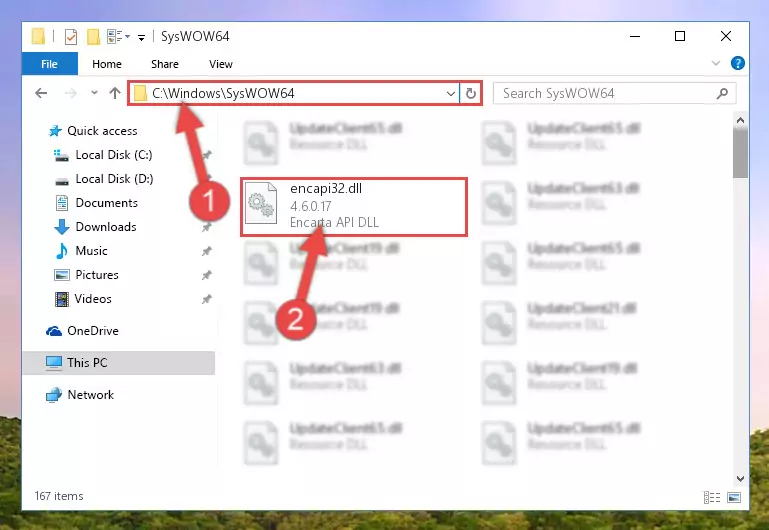The height and width of the screenshot is (530, 769).
Task: Click the Downloads blue arrow icon
Action: coord(61,227)
